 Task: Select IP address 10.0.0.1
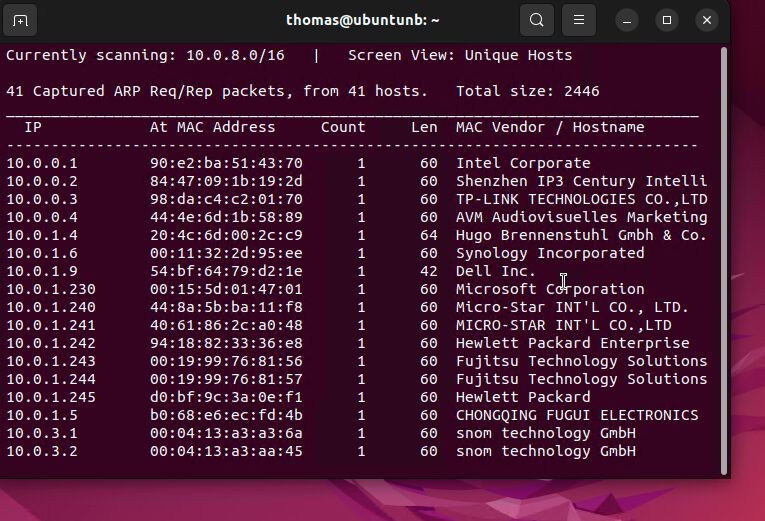click(x=41, y=163)
